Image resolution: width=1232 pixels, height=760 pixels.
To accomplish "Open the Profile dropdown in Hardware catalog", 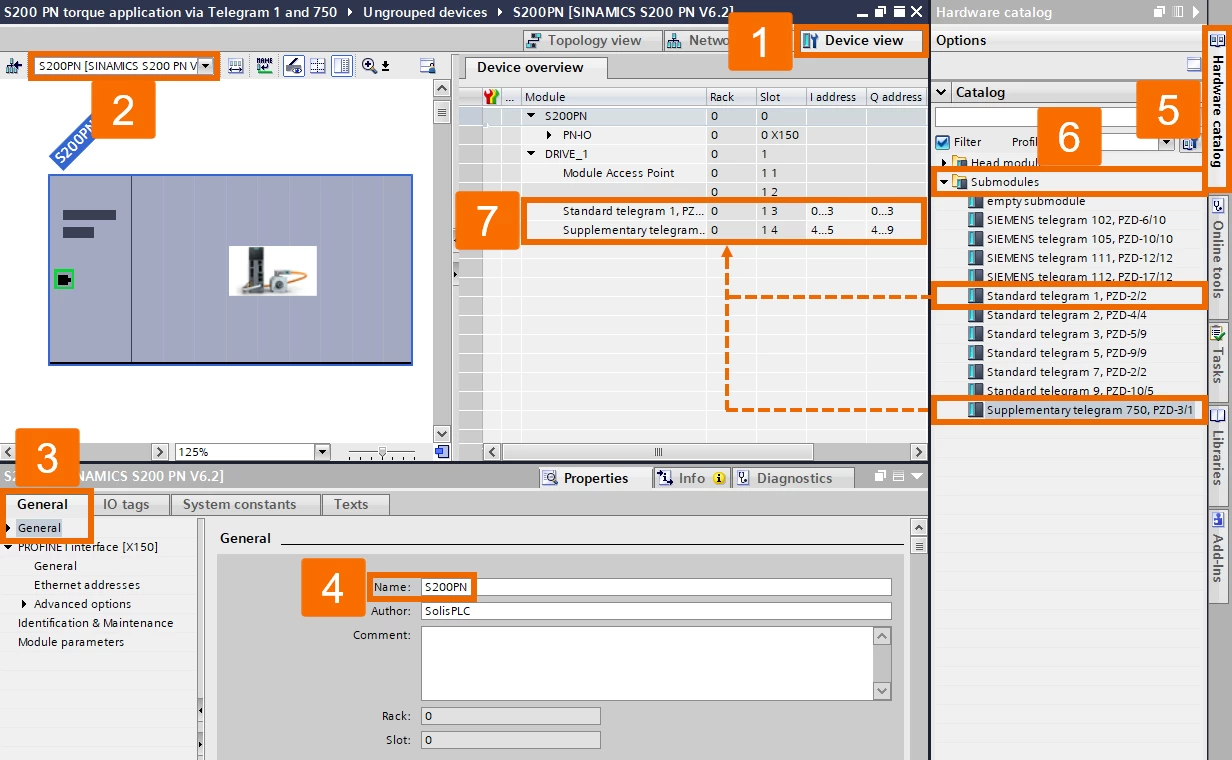I will (1166, 142).
